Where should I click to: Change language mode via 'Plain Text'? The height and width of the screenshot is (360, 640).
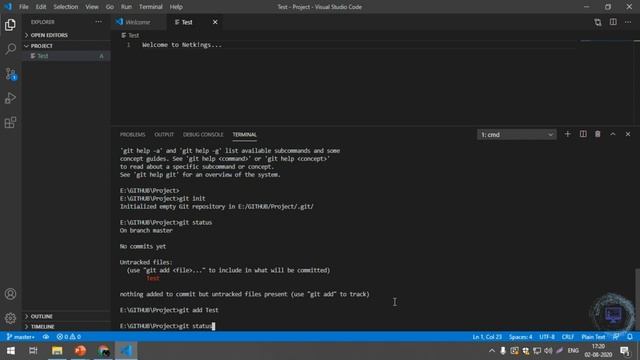tap(593, 337)
